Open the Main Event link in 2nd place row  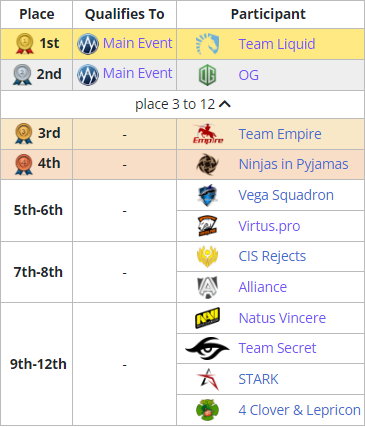point(138,73)
